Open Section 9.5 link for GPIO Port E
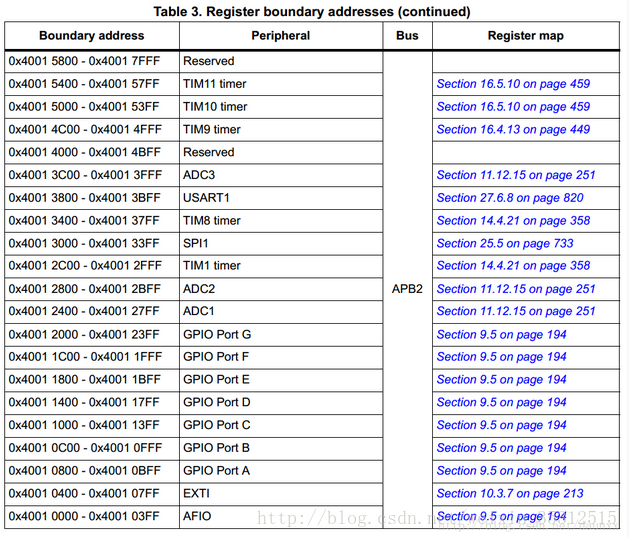The width and height of the screenshot is (629, 538). point(501,380)
